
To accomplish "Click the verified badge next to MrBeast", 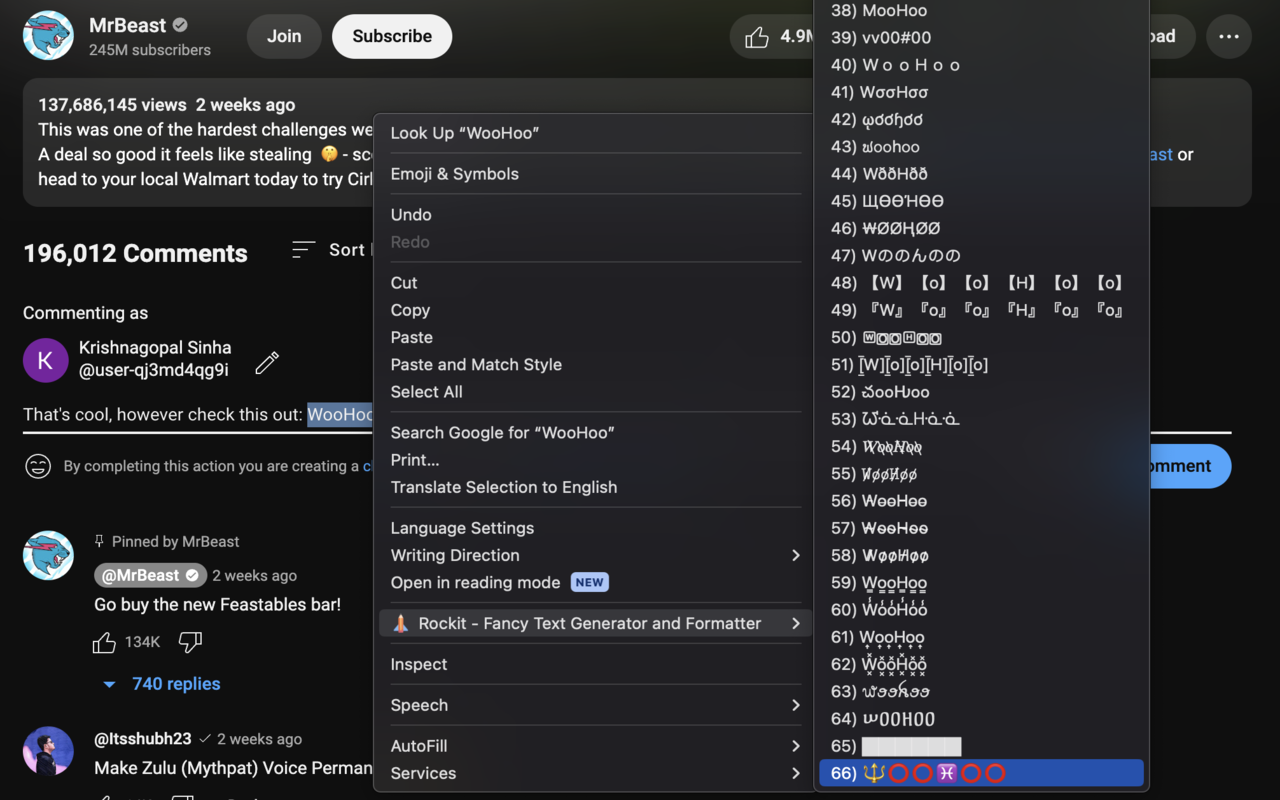I will pos(180,25).
